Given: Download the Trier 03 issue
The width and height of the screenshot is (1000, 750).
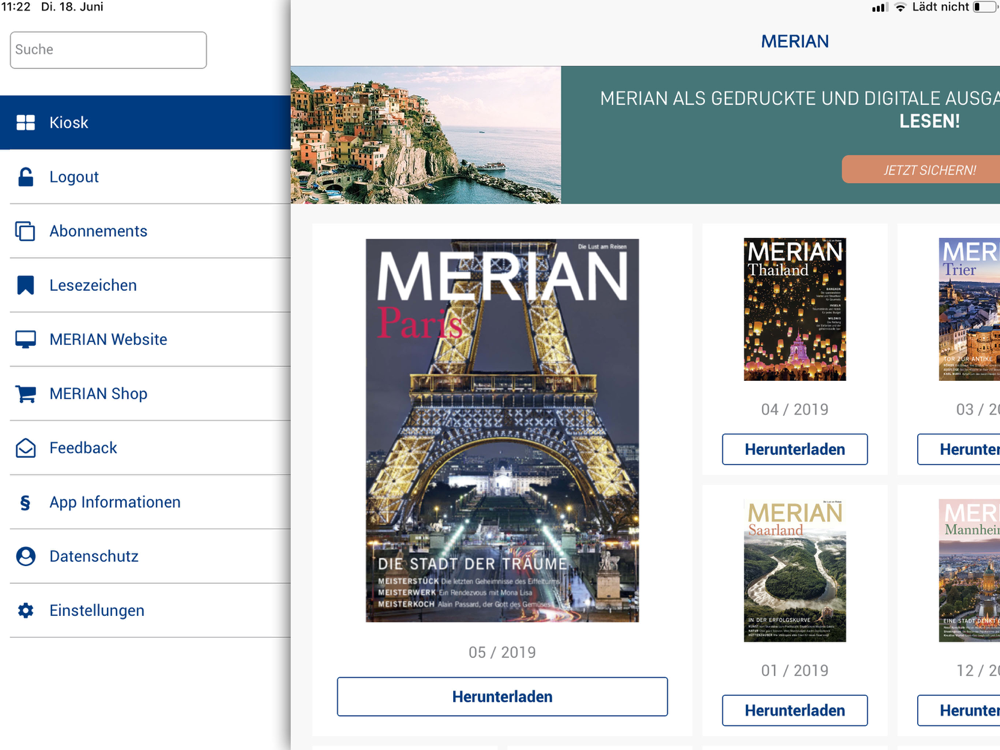Looking at the screenshot, I should tap(959, 449).
